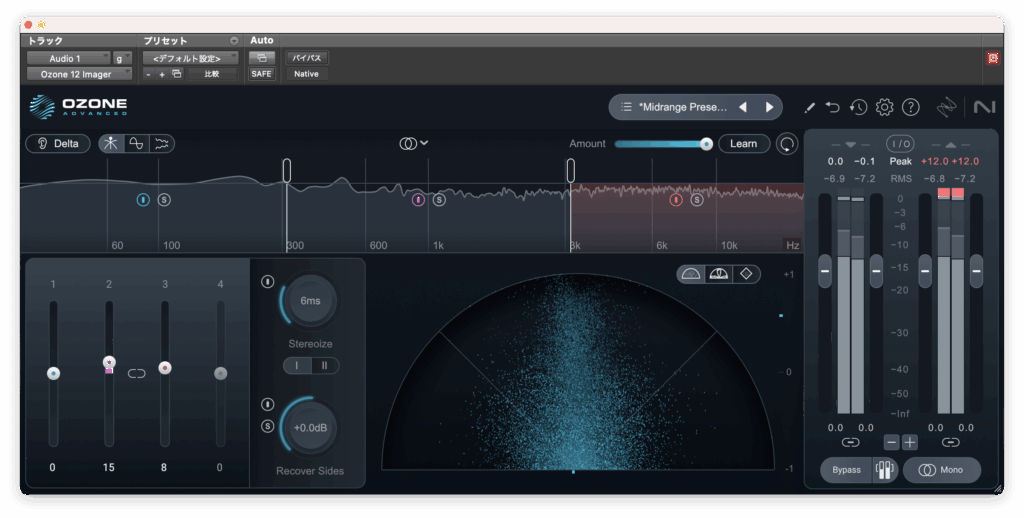Select the Lissajous vectorscope view icon
Screen dimensions: 1024x518
746,274
